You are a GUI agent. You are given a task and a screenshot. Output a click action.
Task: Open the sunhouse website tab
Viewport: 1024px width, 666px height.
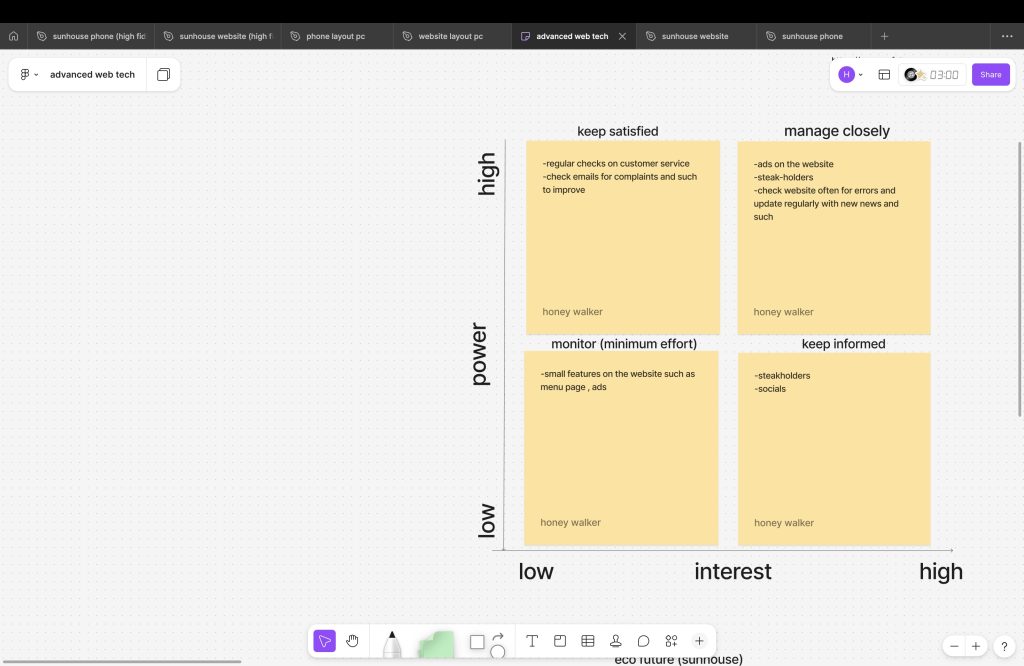point(694,36)
